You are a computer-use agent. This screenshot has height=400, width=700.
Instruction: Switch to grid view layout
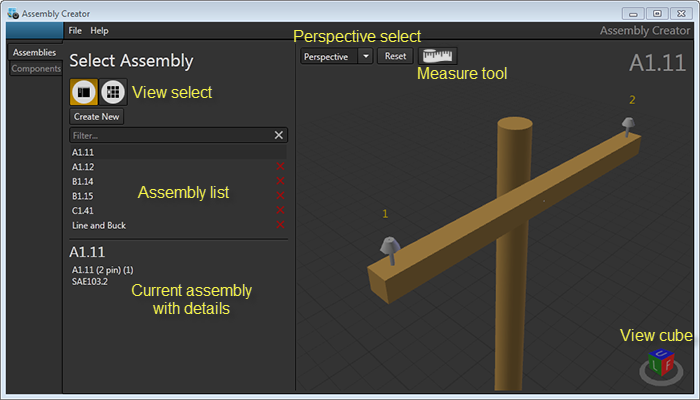[x=113, y=92]
